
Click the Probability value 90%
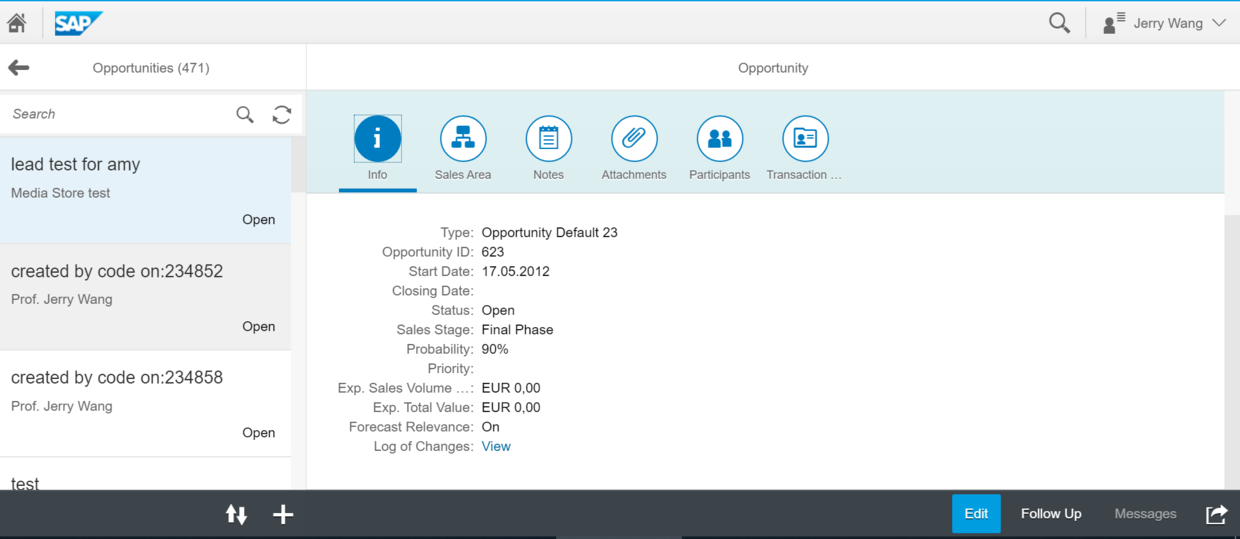click(495, 350)
